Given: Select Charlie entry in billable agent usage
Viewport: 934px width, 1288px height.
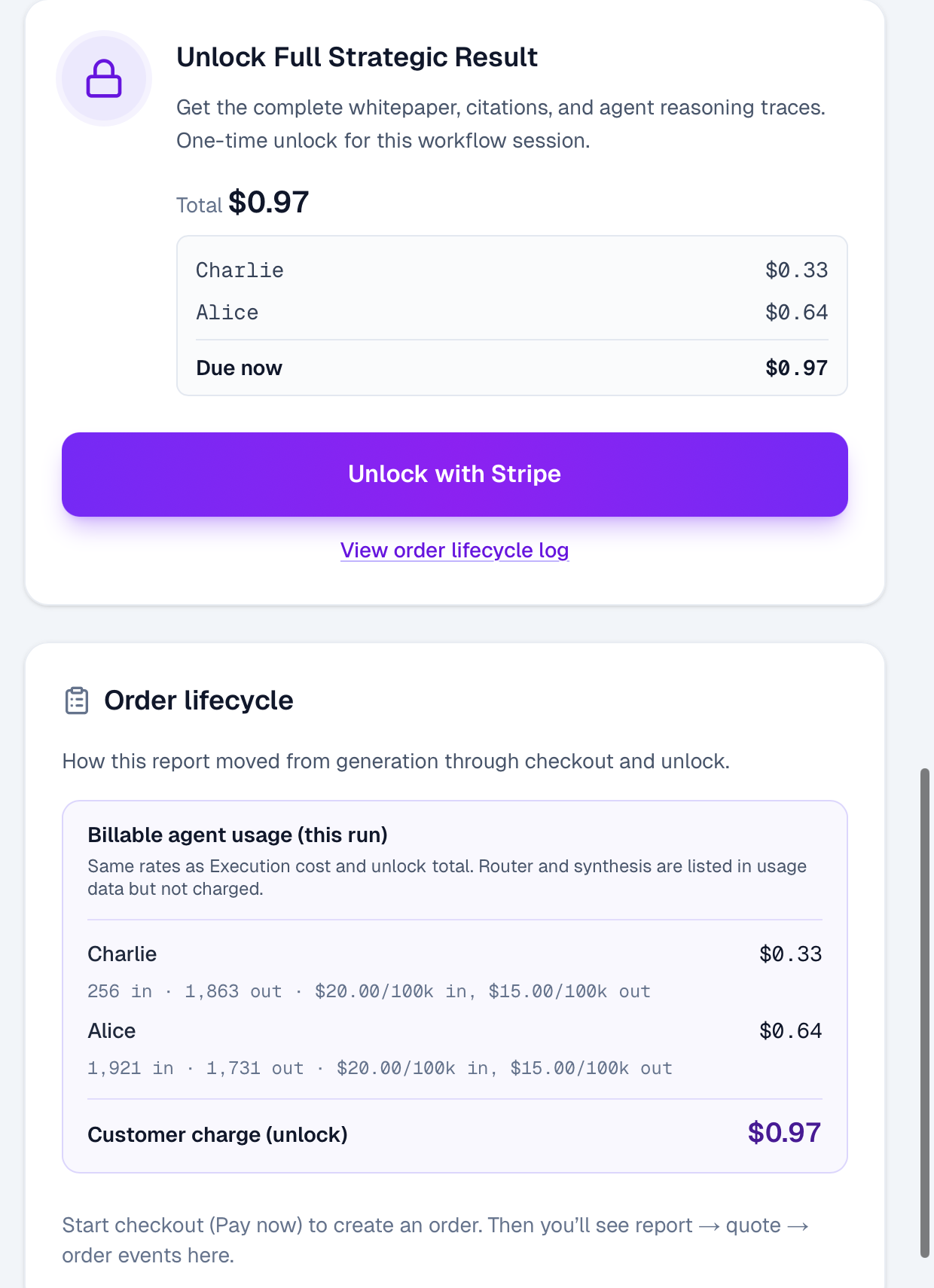Looking at the screenshot, I should pyautogui.click(x=455, y=954).
